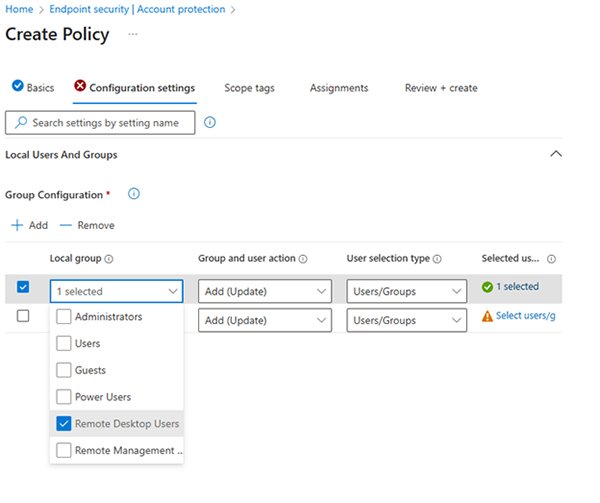The height and width of the screenshot is (503, 600).
Task: Click the magnifier icon in the search box
Action: [x=21, y=122]
